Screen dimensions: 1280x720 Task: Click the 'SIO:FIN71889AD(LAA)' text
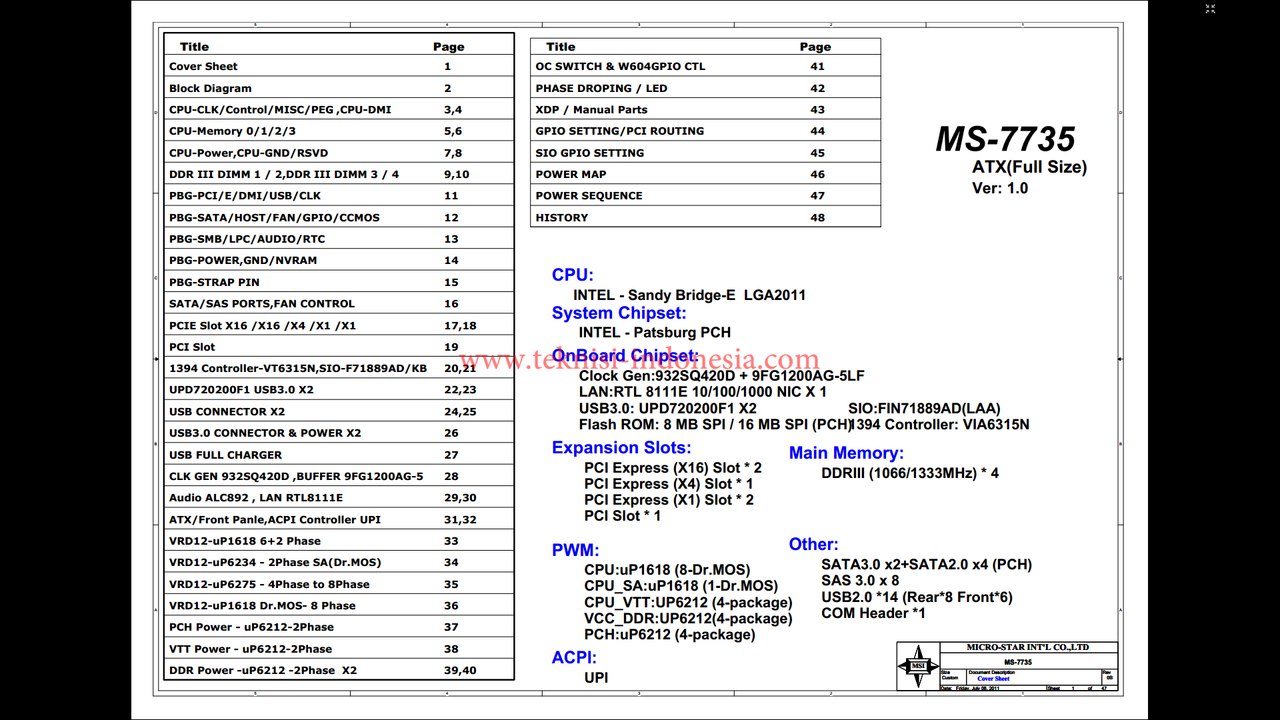tap(924, 408)
